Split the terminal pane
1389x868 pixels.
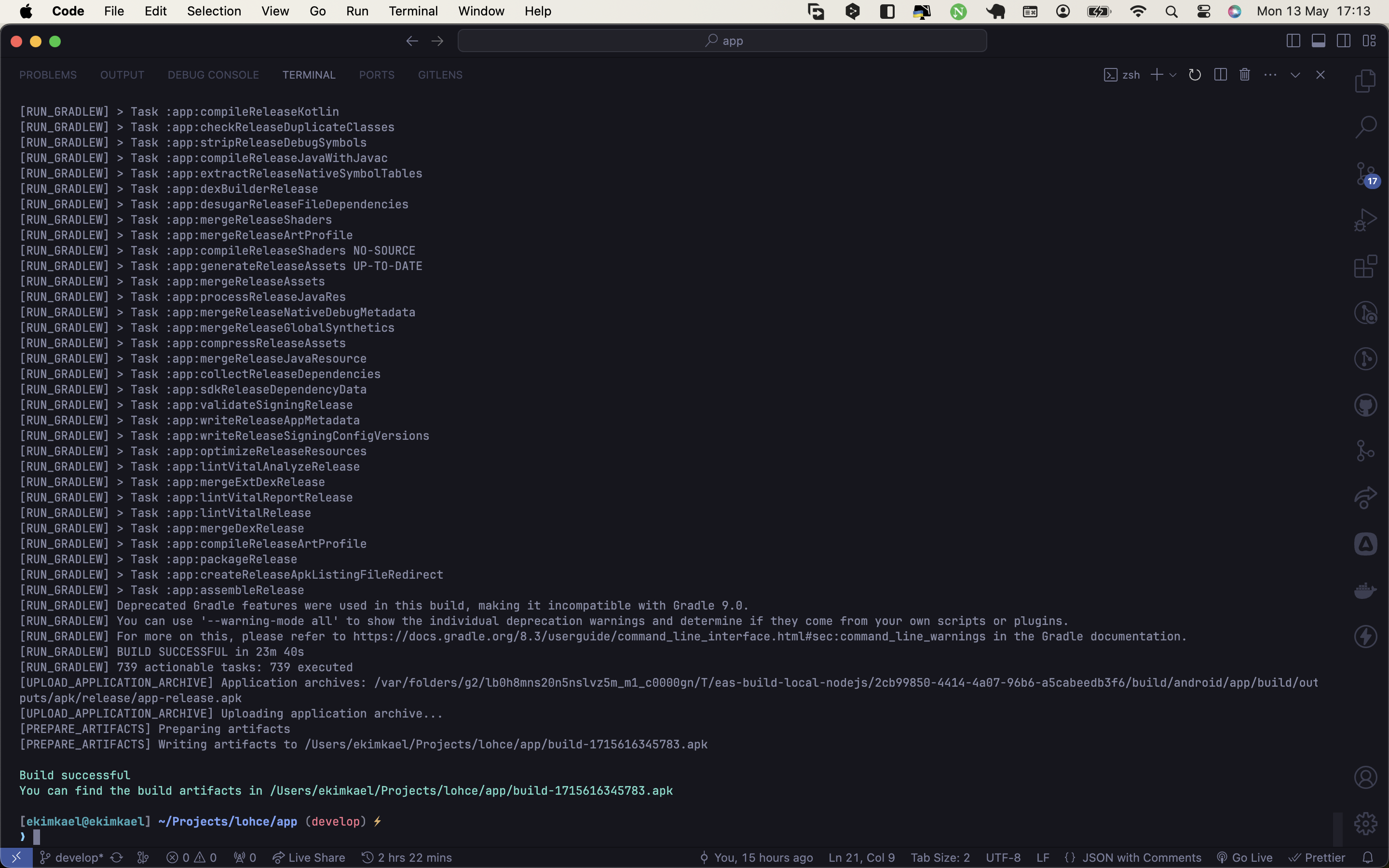pos(1220,75)
